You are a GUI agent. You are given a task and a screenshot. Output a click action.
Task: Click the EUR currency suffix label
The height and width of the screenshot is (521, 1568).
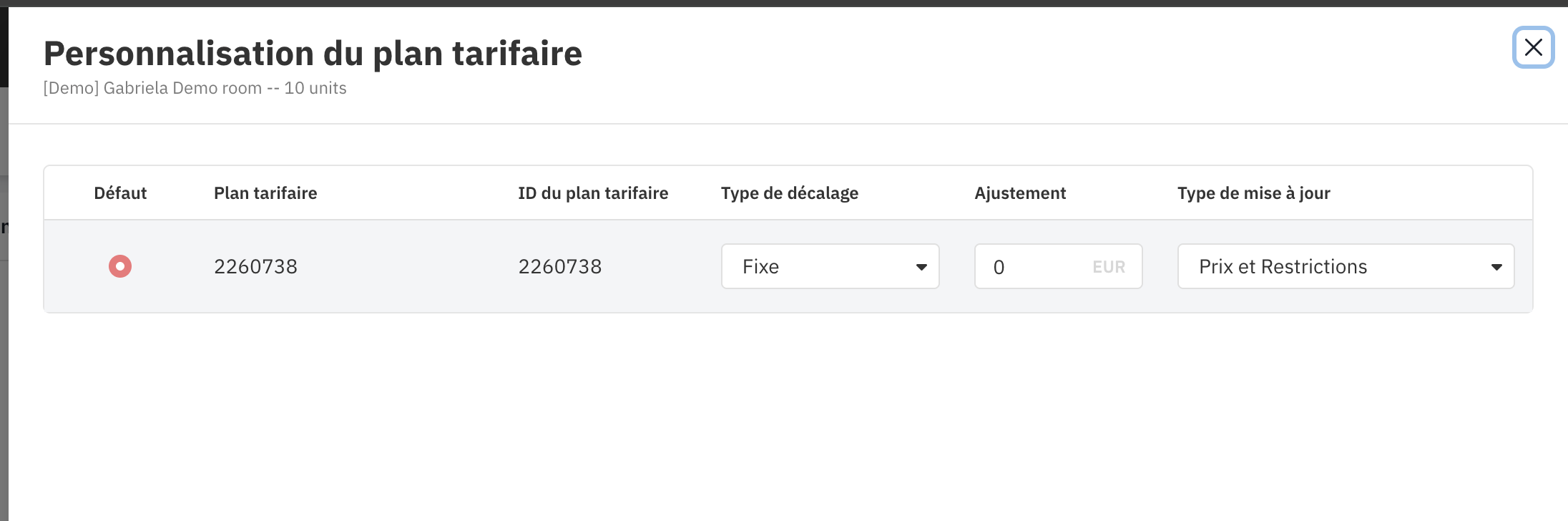tap(1109, 267)
